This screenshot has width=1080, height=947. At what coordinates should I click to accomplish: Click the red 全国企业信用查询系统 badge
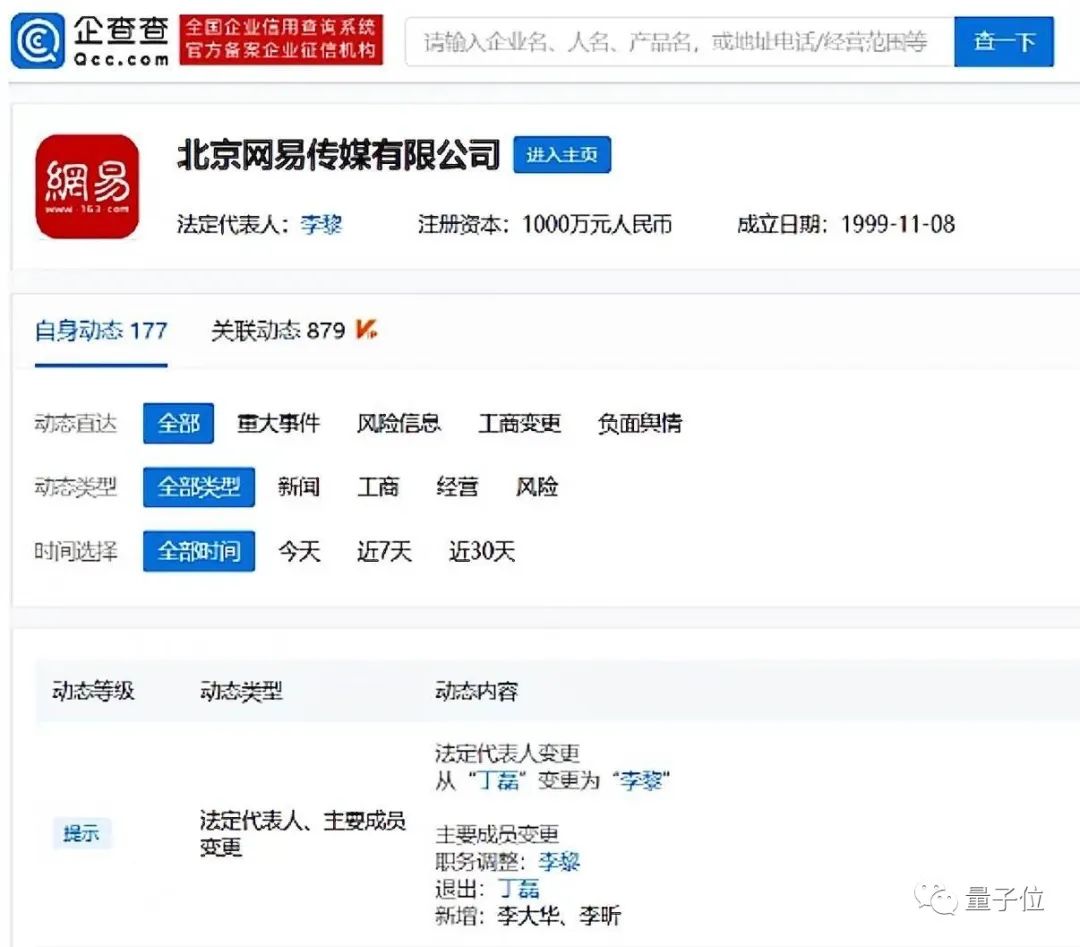coord(281,41)
